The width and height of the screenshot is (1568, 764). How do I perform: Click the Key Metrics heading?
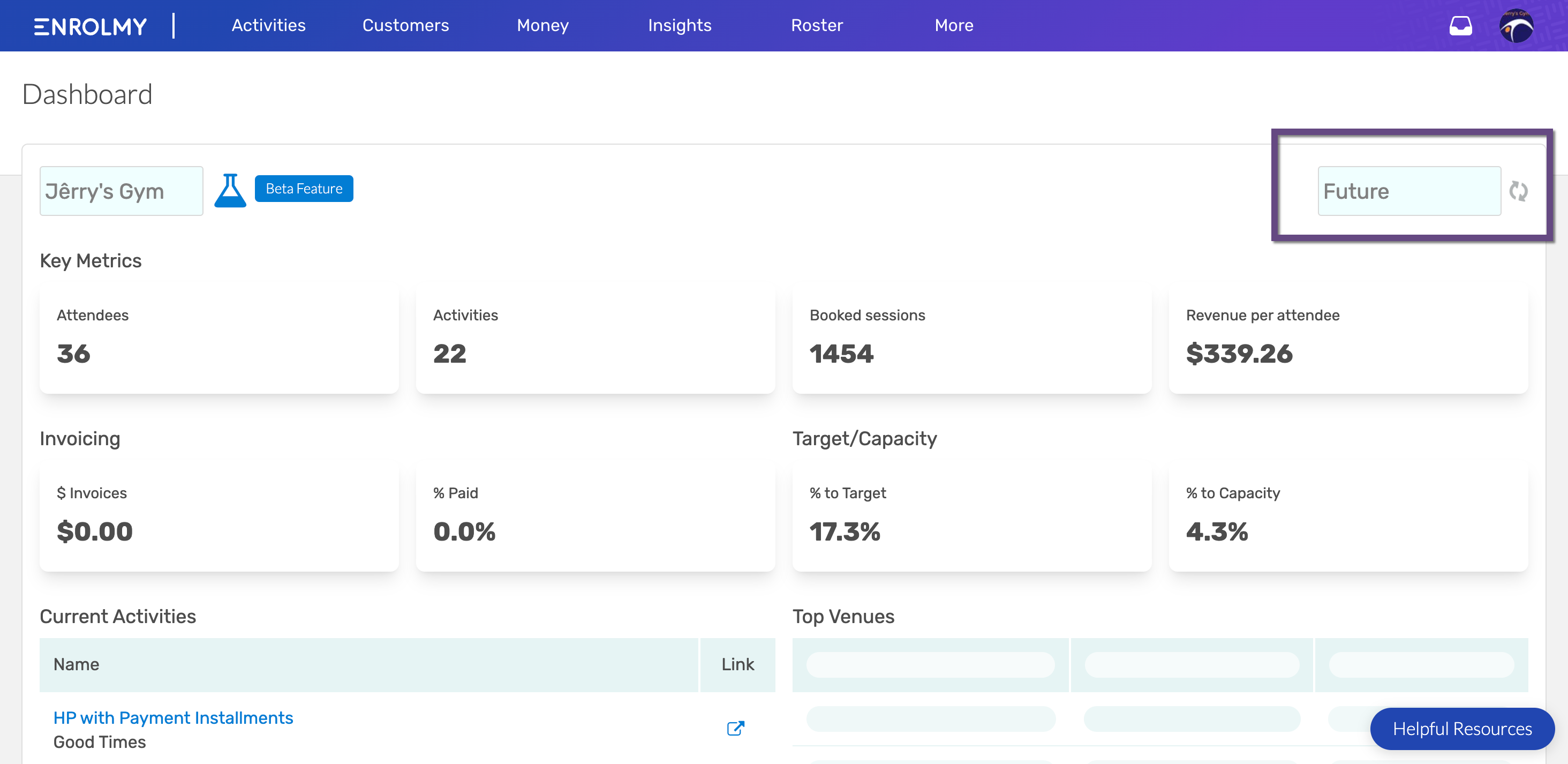point(91,260)
